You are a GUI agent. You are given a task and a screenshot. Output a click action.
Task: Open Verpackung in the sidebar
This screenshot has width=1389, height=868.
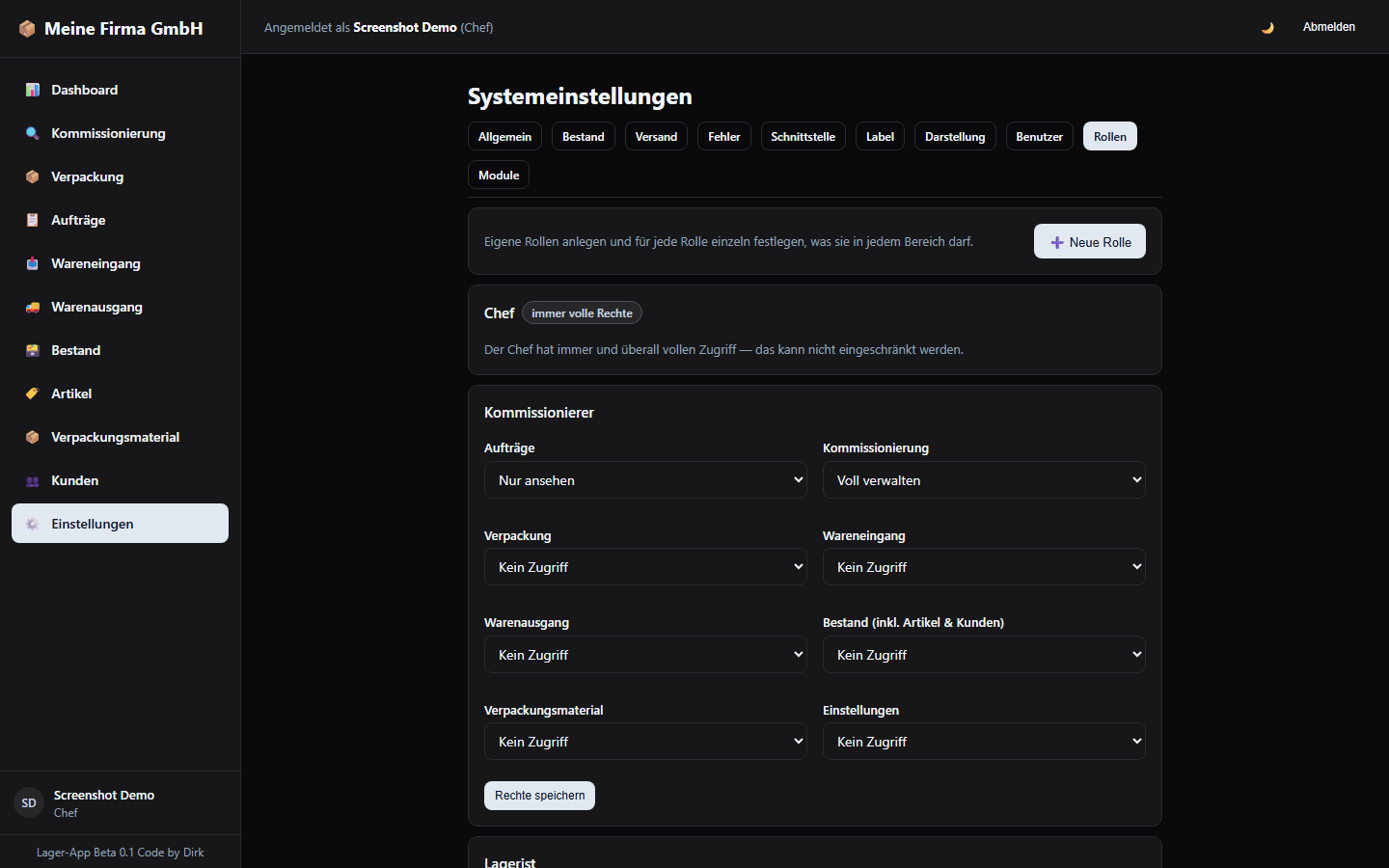pos(120,176)
